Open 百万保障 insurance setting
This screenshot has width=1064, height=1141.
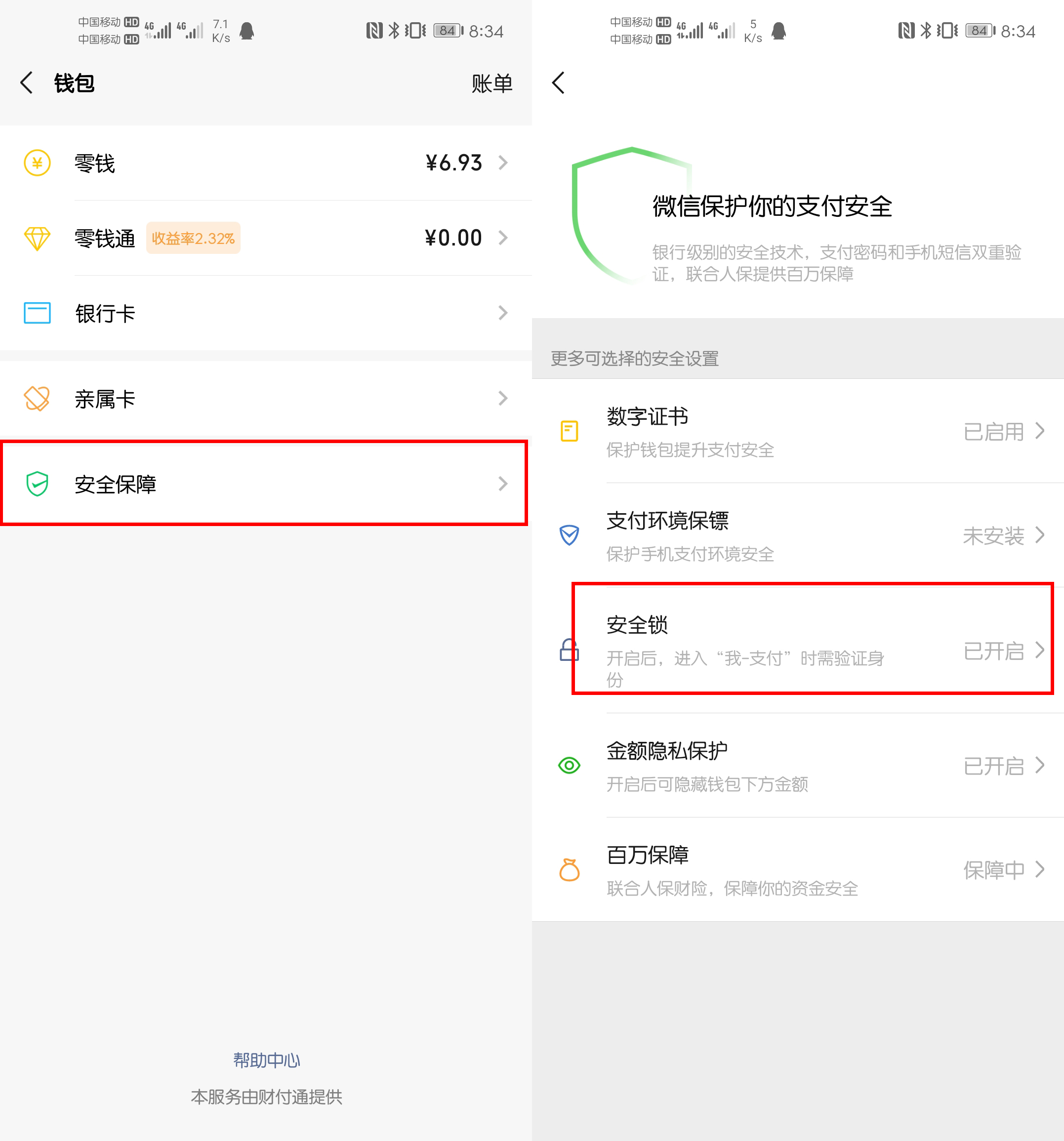coord(798,869)
